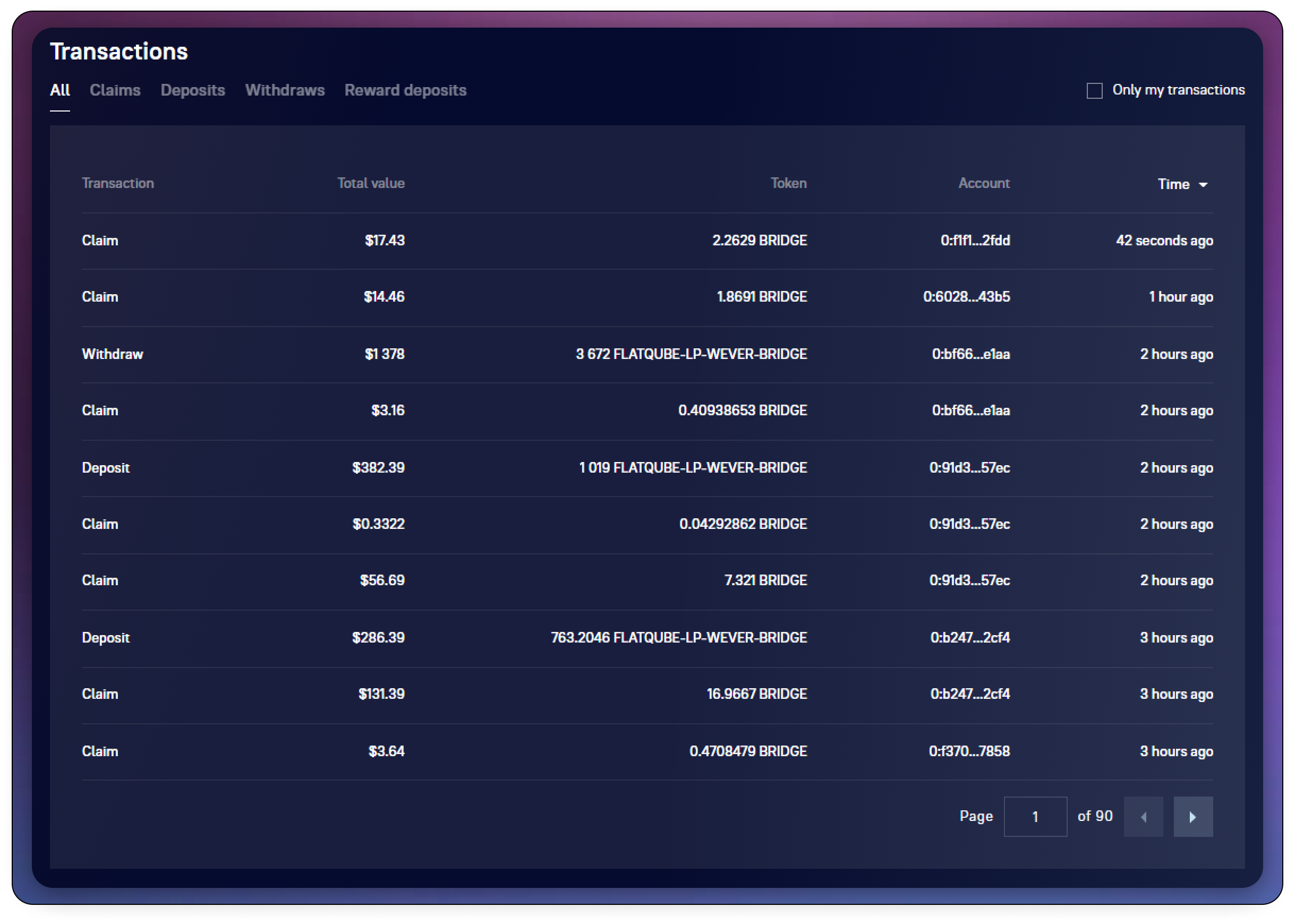This screenshot has height=924, width=1295.
Task: Click the Only my transactions label
Action: coord(1178,90)
